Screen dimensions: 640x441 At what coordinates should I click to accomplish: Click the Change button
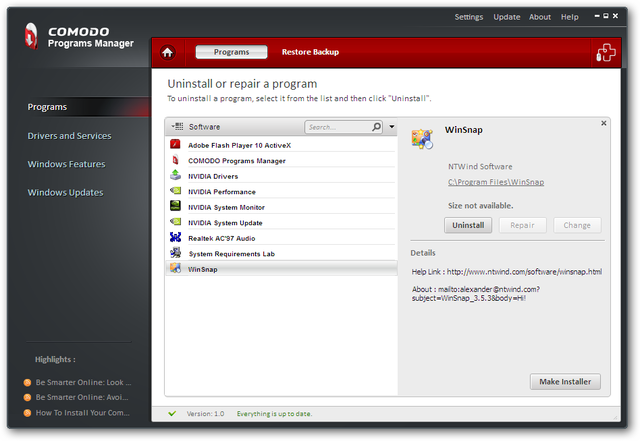pos(577,225)
